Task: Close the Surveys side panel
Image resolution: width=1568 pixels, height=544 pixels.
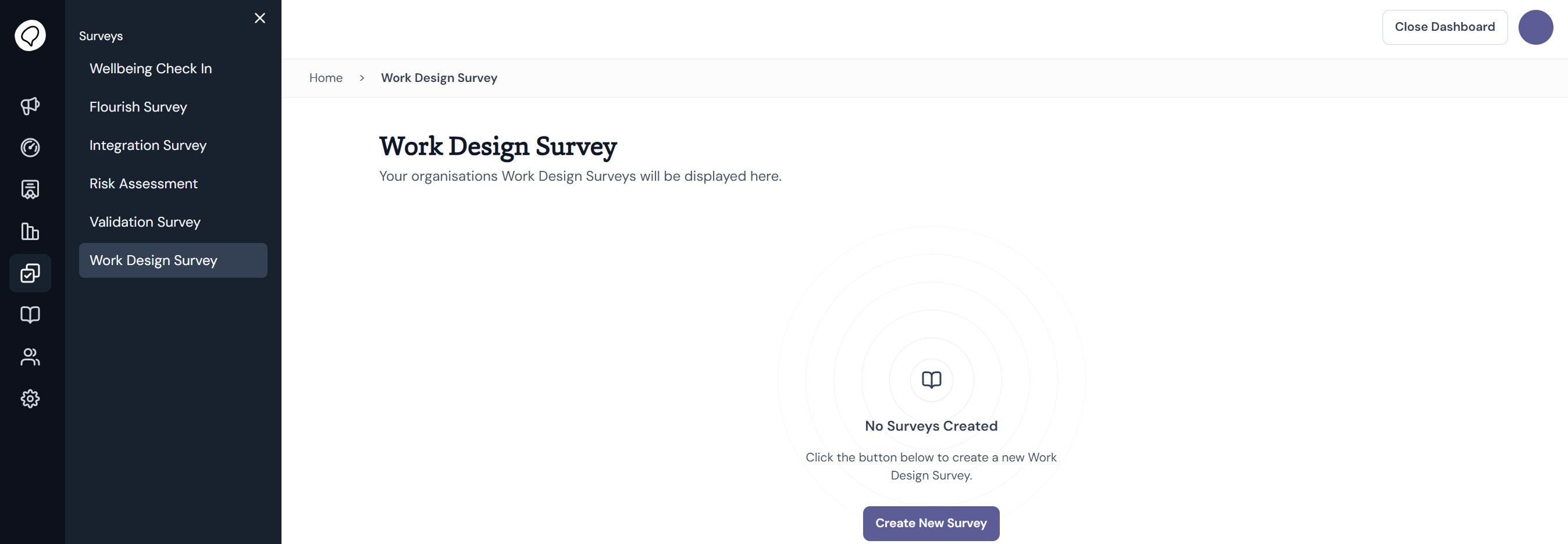Action: [260, 18]
